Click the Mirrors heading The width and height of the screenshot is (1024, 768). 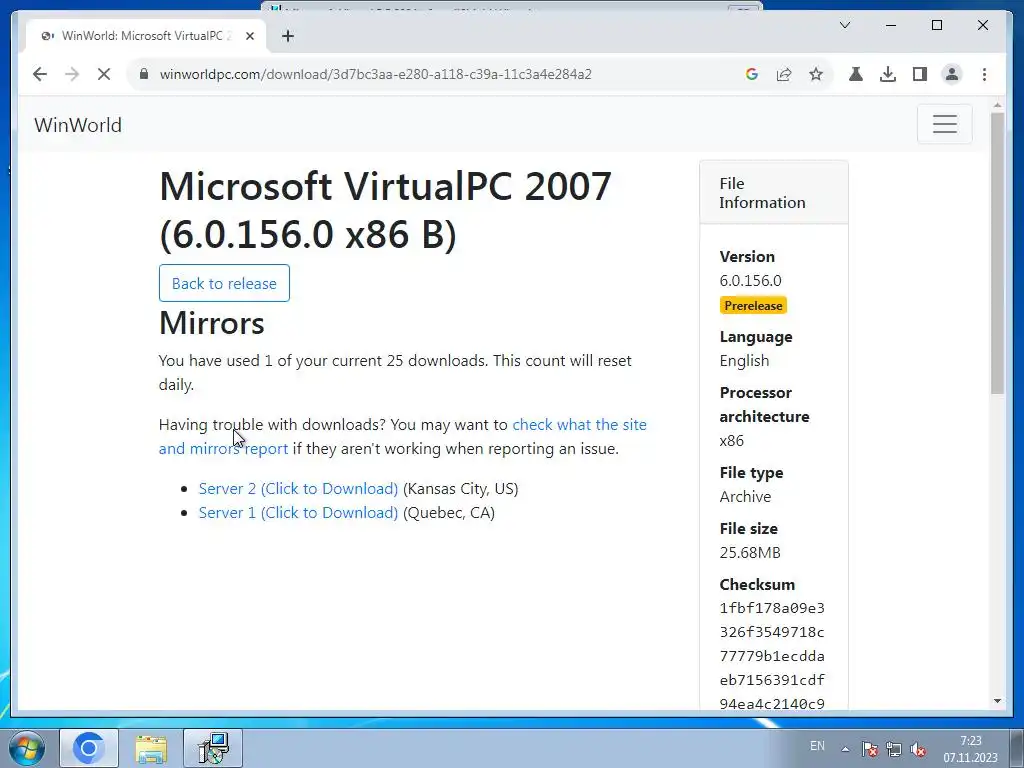[x=212, y=323]
